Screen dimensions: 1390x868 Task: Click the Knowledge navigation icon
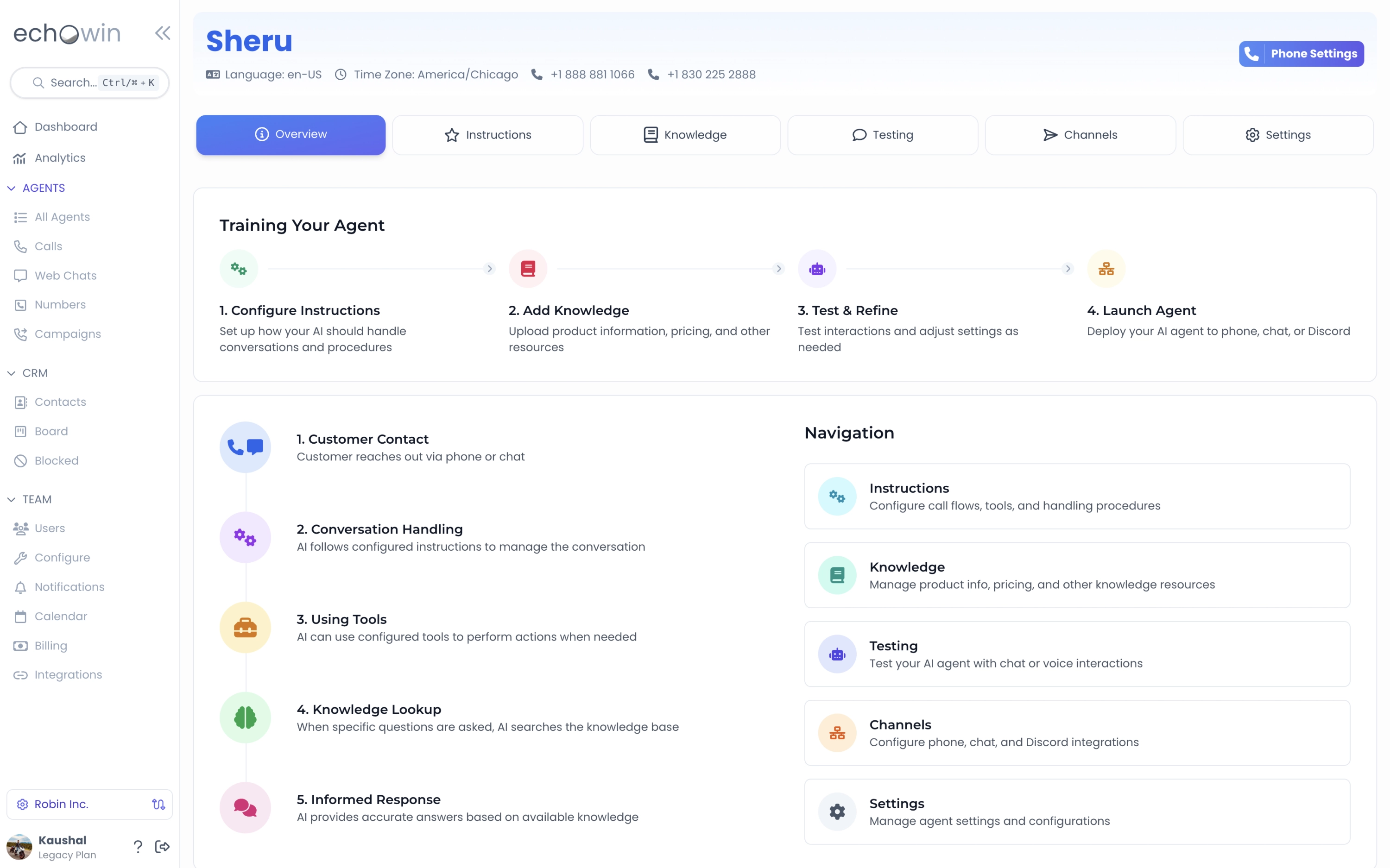pos(839,574)
